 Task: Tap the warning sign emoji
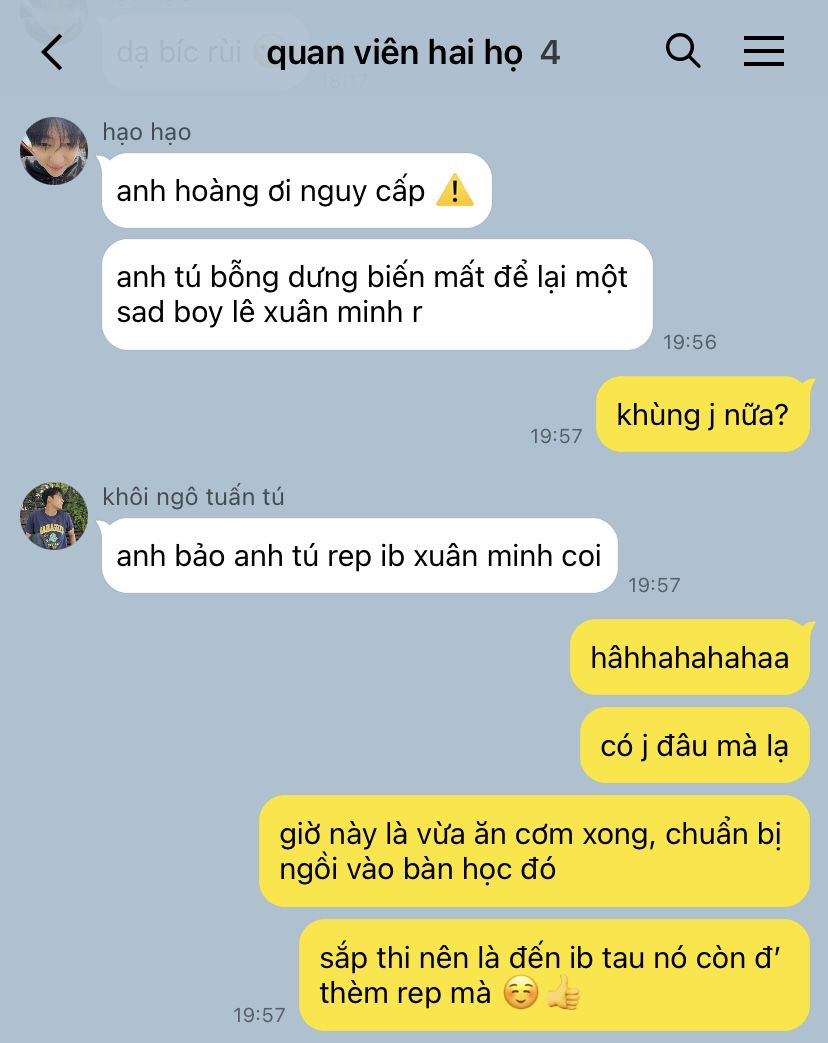click(x=455, y=190)
